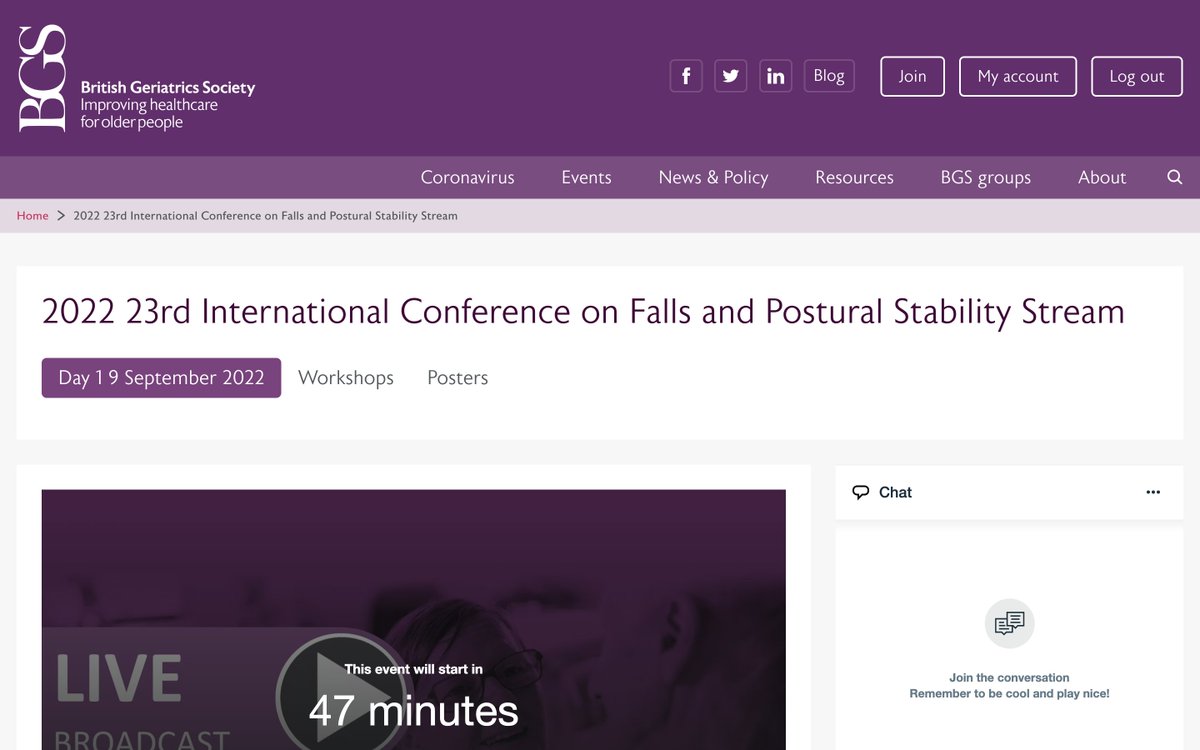Viewport: 1200px width, 750px height.
Task: Open the BGS Facebook page icon
Action: pos(686,76)
